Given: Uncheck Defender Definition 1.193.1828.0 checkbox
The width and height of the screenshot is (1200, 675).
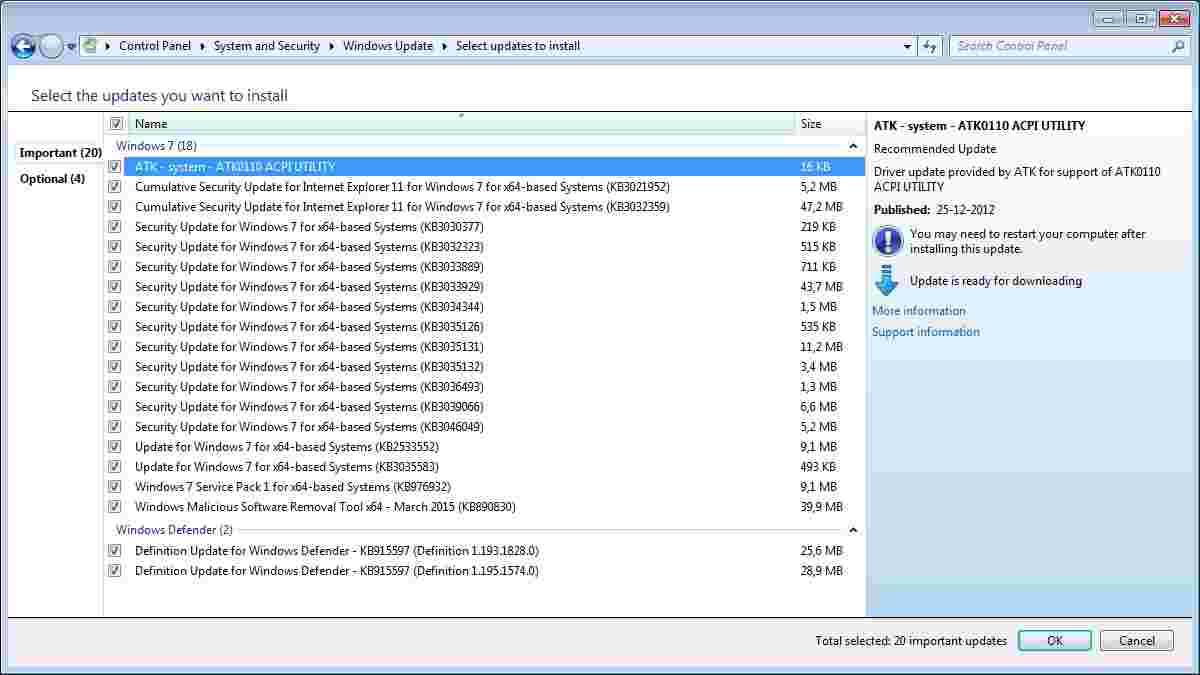Looking at the screenshot, I should (115, 551).
